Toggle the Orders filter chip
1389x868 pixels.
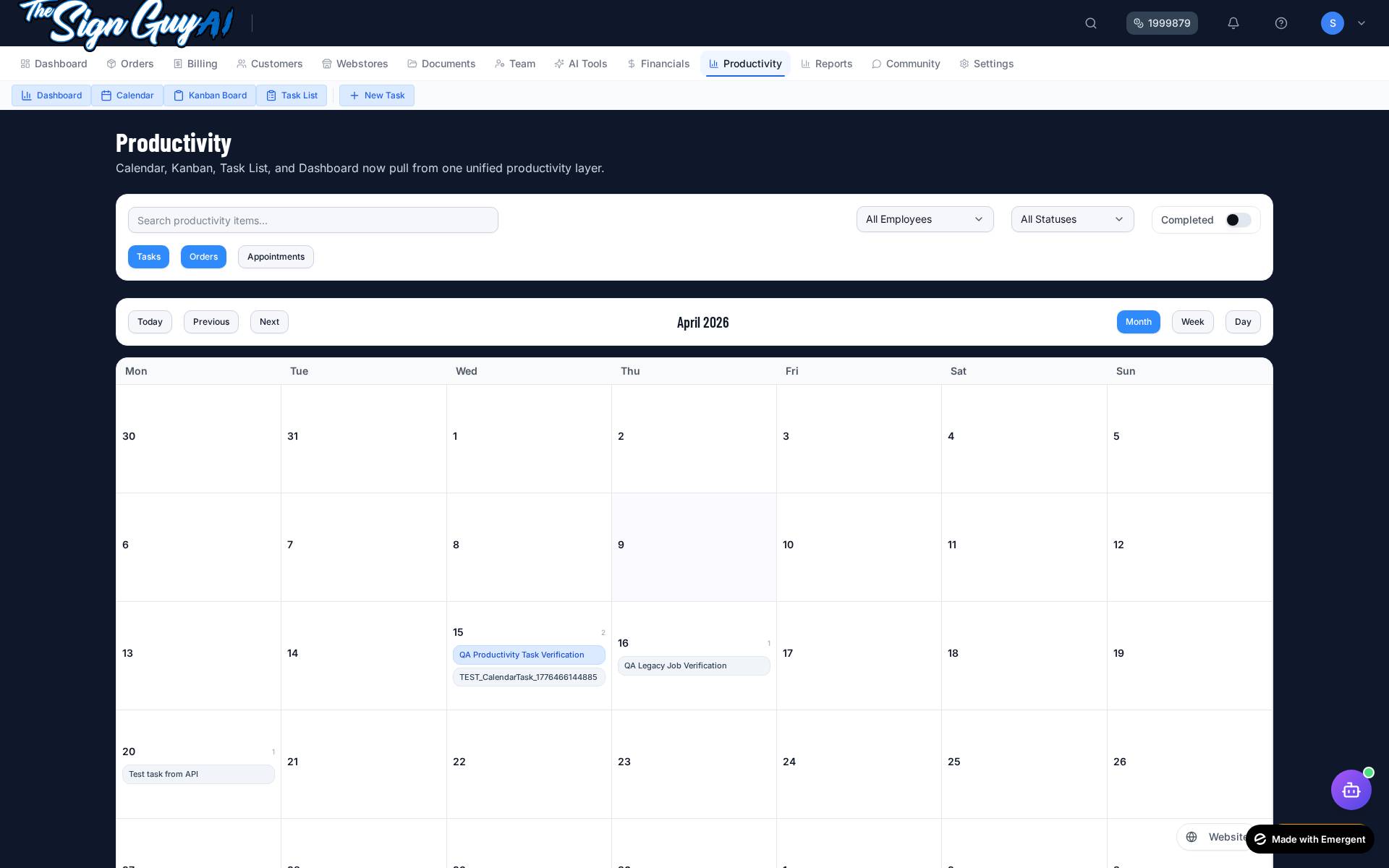(203, 257)
